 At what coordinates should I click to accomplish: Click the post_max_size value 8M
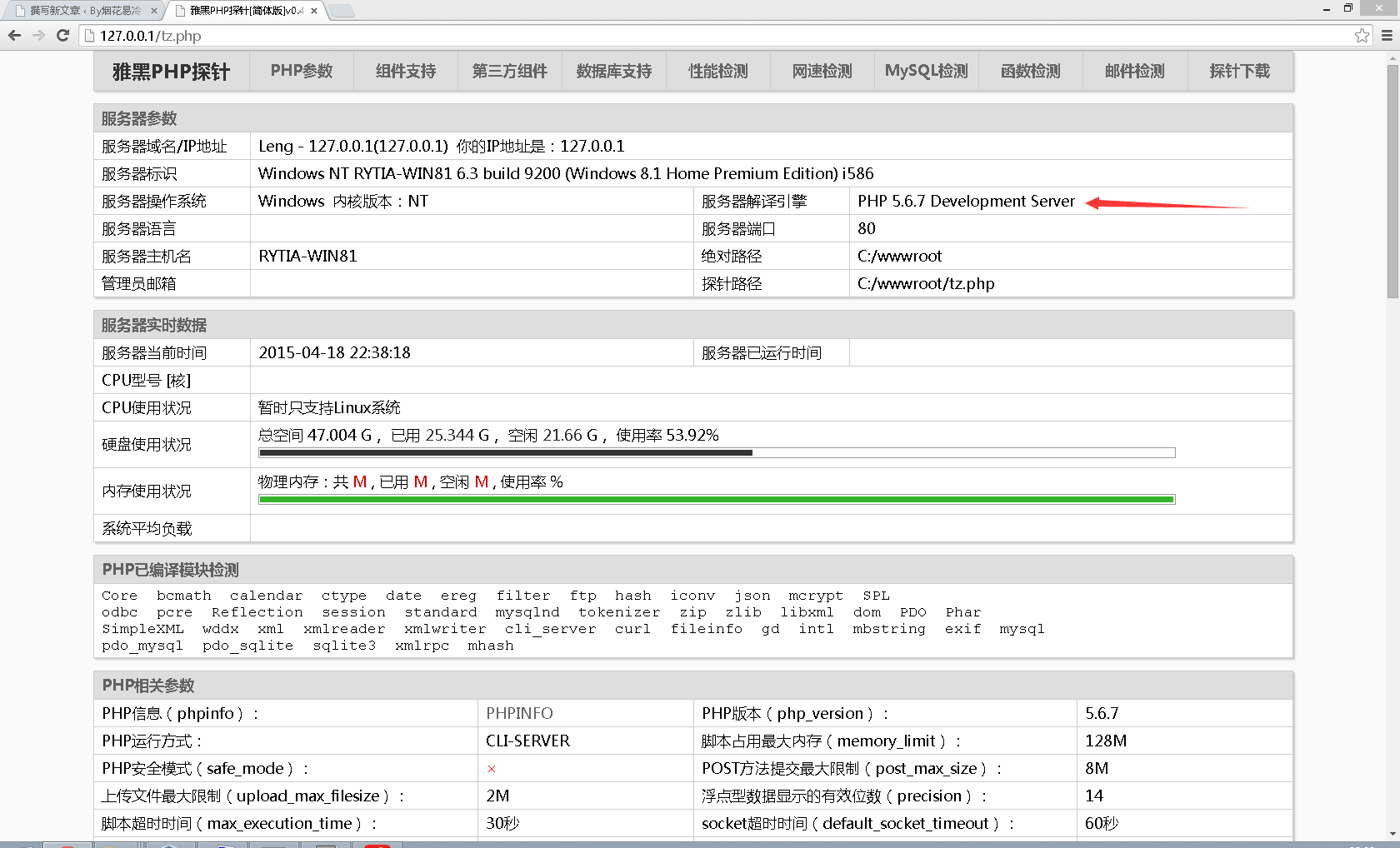click(1097, 769)
